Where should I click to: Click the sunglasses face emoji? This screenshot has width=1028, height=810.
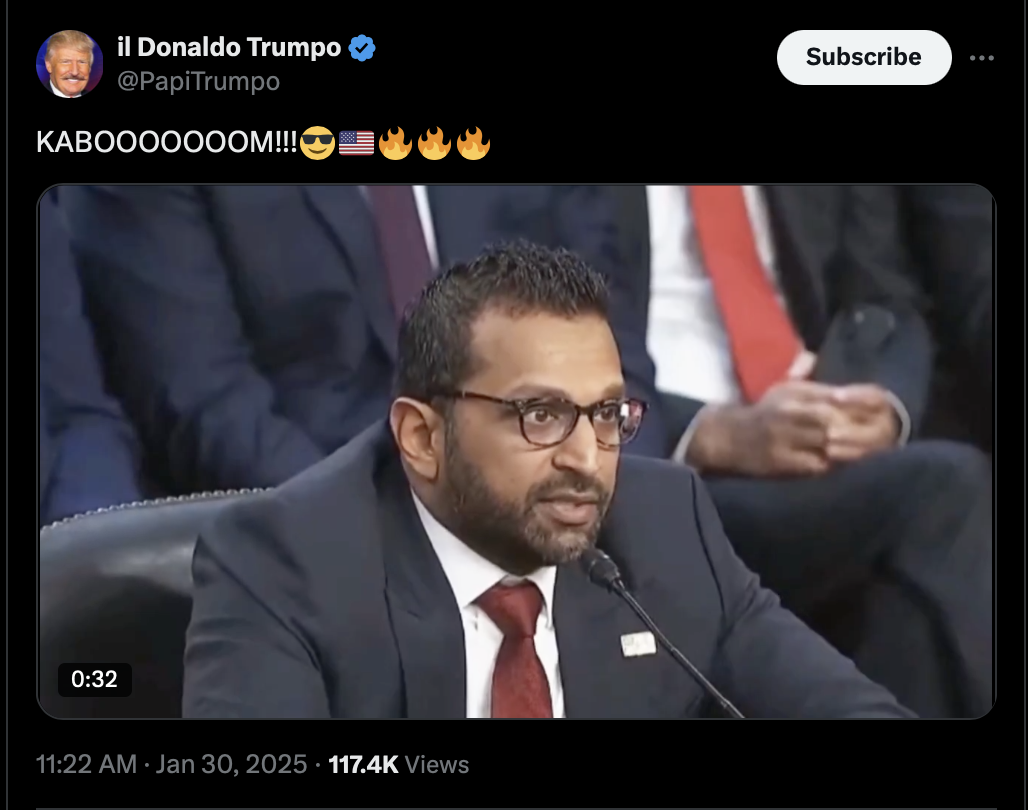(x=317, y=142)
